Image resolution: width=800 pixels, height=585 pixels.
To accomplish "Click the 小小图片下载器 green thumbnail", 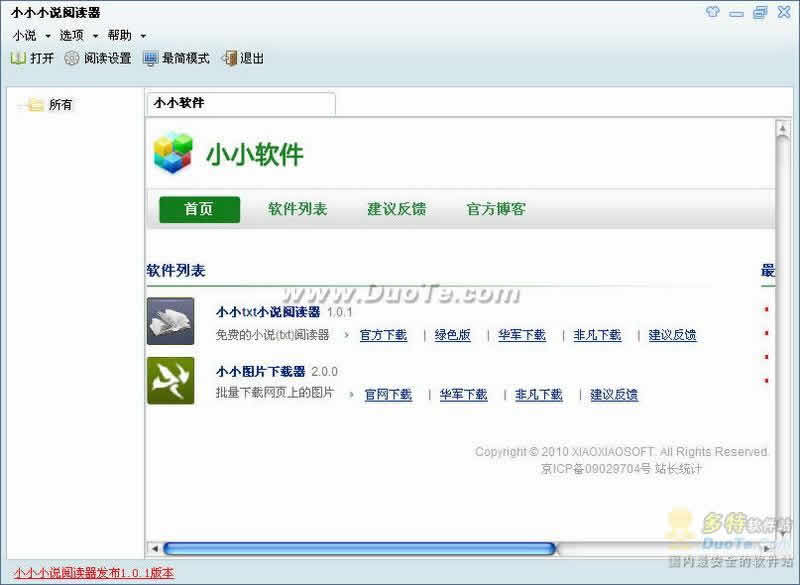I will (170, 380).
